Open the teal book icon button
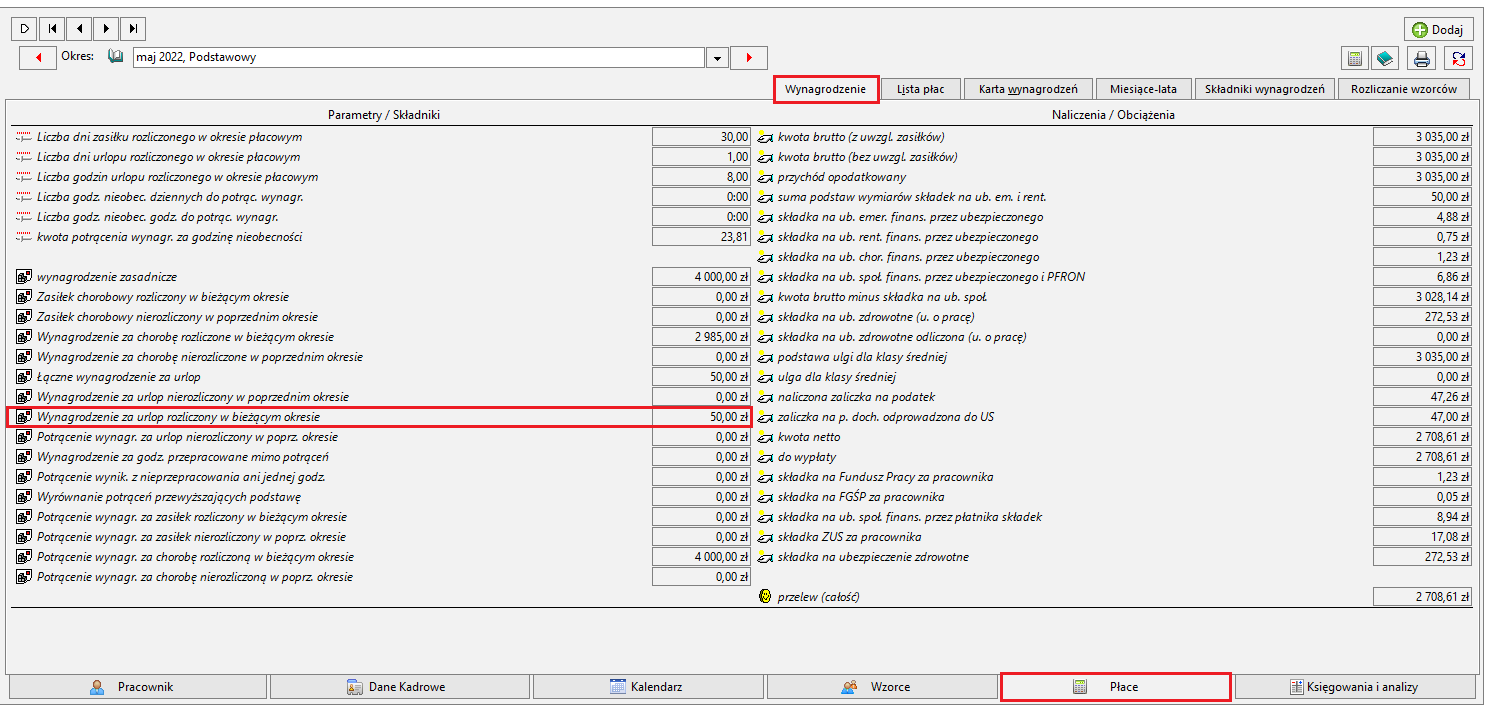The width and height of the screenshot is (1488, 709). (1384, 58)
